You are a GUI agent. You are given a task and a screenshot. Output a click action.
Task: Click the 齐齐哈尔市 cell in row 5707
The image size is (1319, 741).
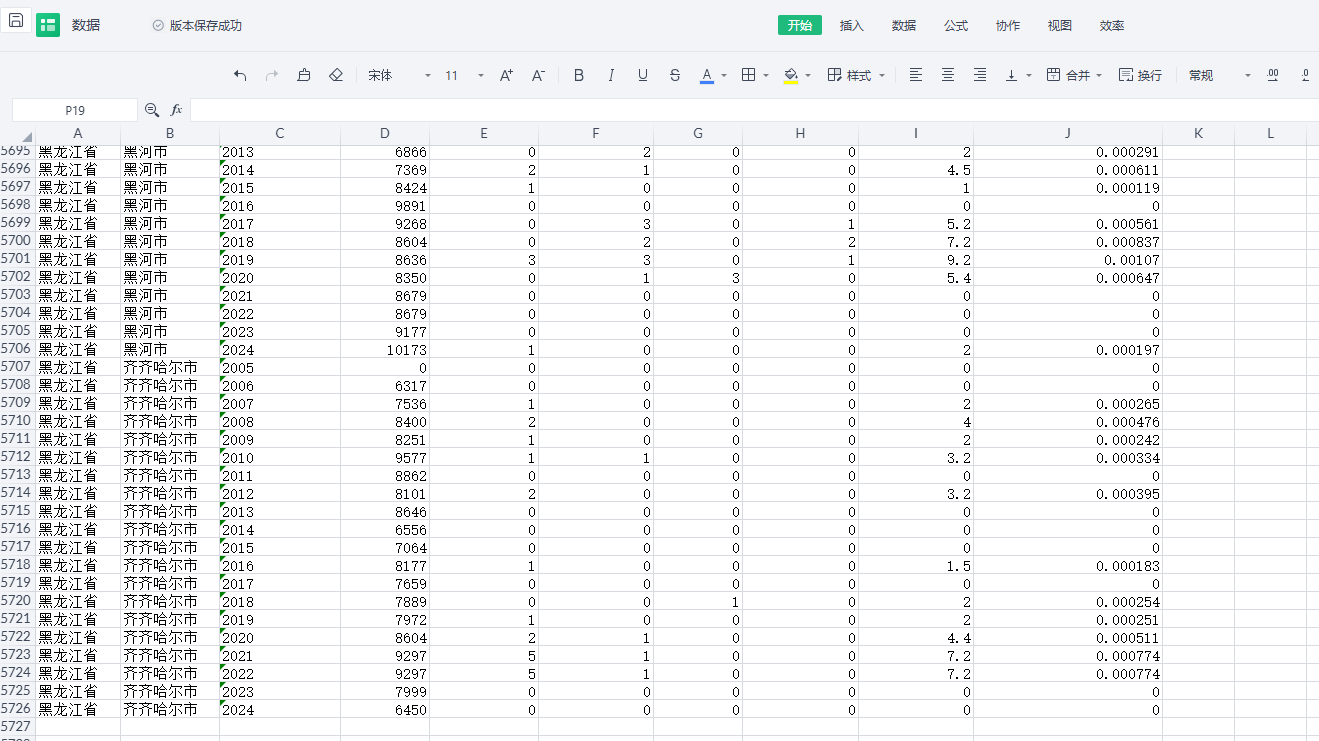(x=170, y=368)
